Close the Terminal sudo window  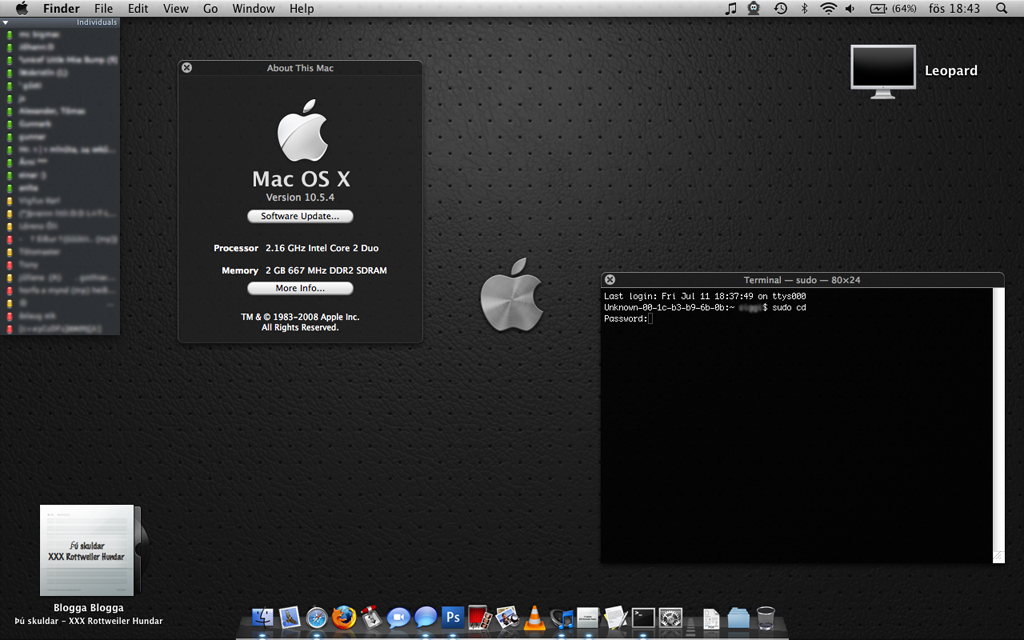click(610, 280)
